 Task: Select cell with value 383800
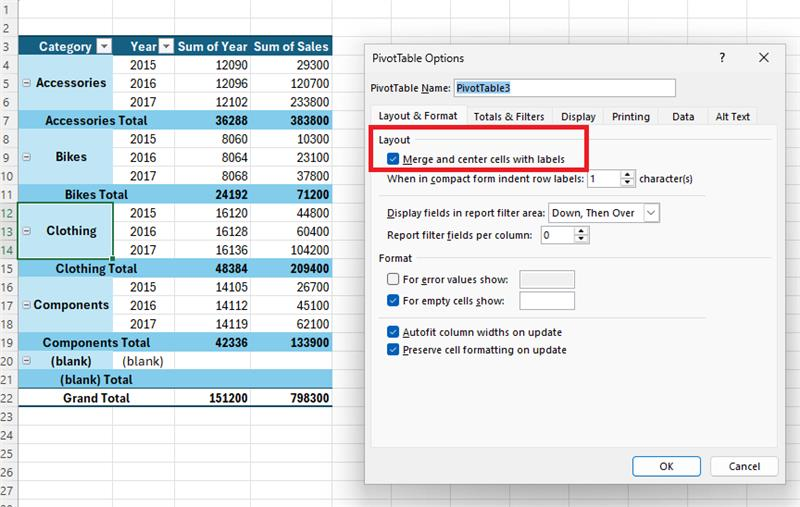coord(291,120)
